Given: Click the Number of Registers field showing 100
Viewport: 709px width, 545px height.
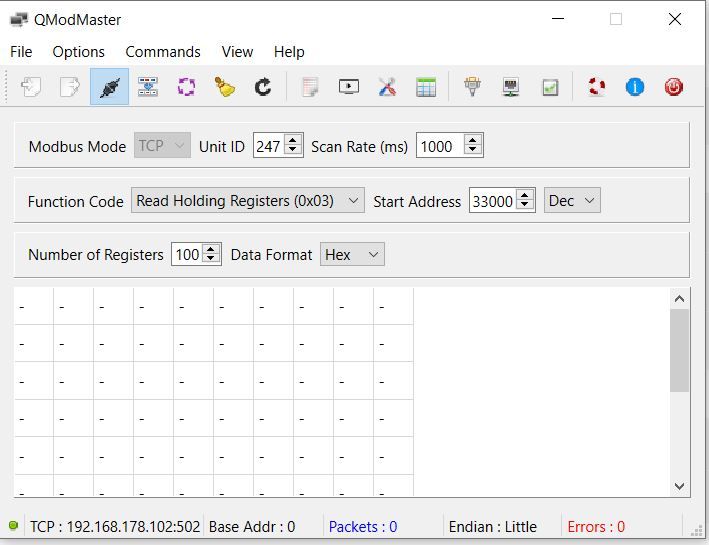Looking at the screenshot, I should [187, 254].
